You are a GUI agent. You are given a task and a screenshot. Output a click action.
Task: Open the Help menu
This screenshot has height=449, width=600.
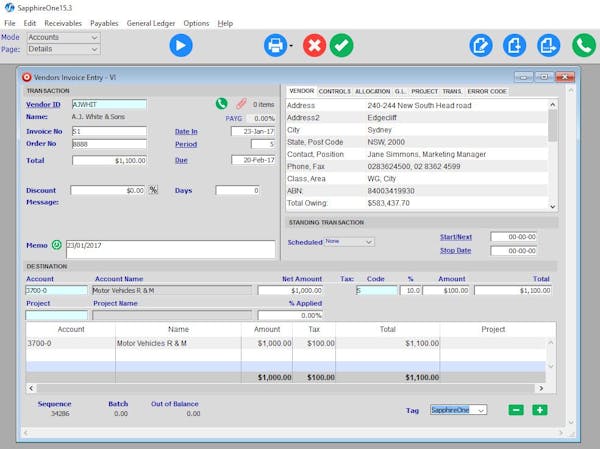pos(225,23)
